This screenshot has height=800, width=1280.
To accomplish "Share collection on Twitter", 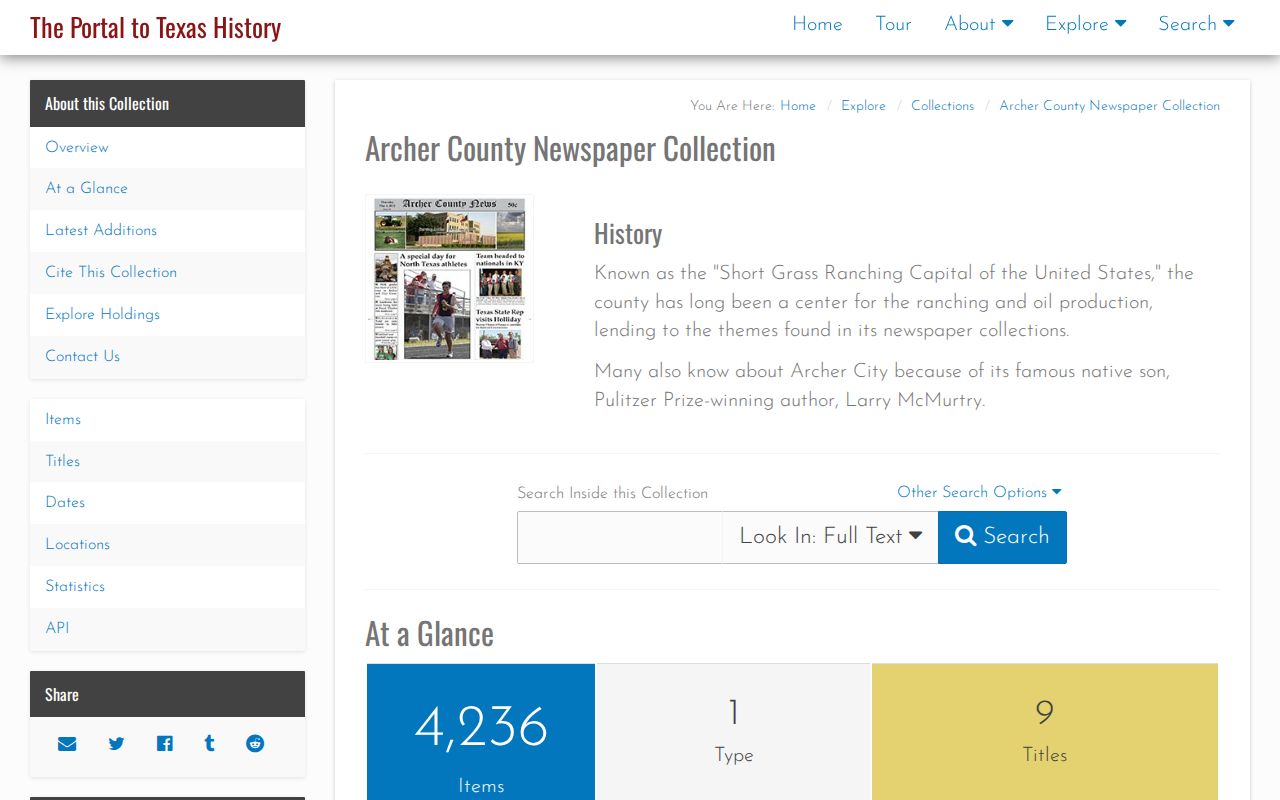I will pos(116,744).
